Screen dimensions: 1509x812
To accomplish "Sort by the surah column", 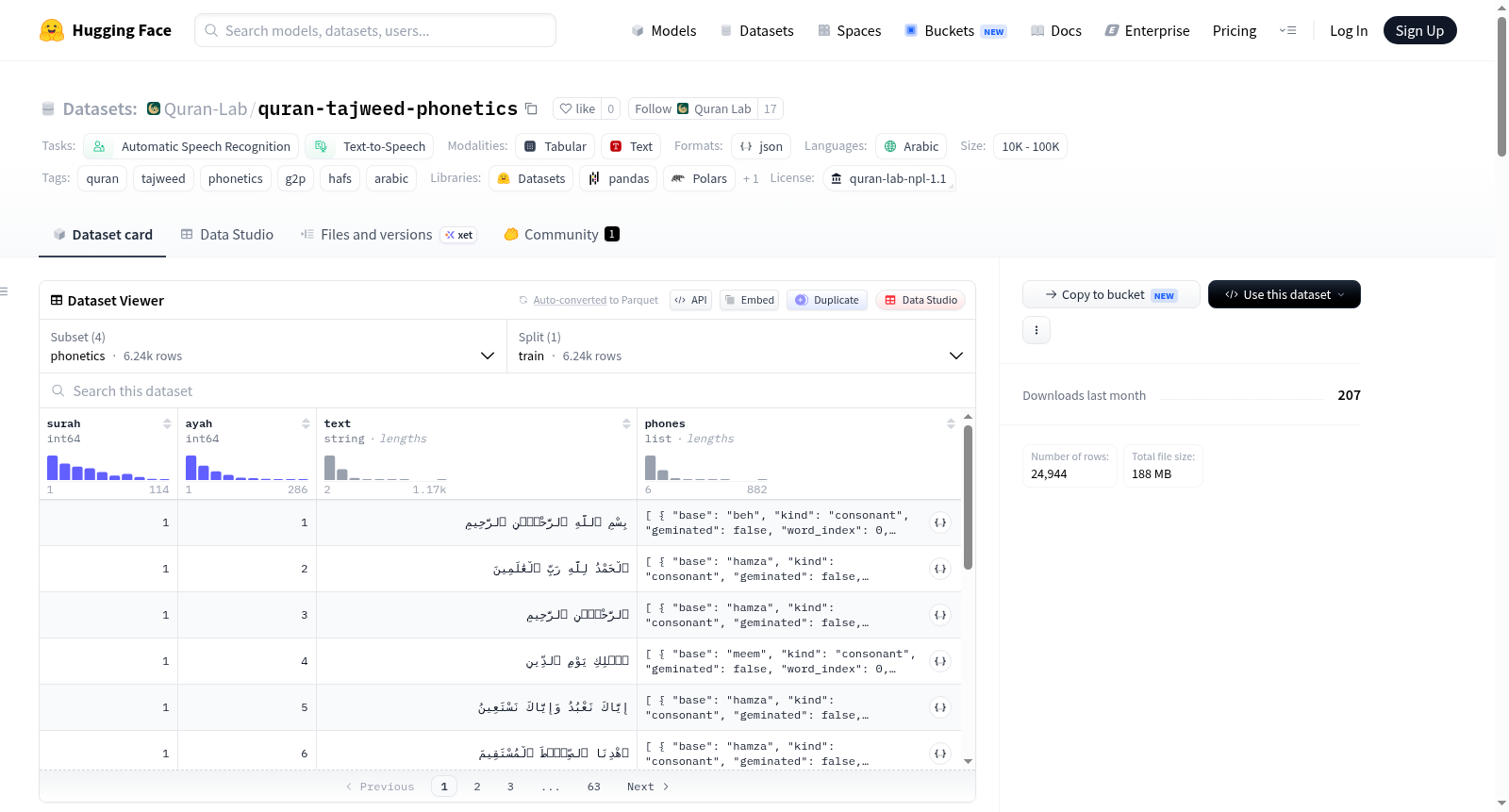I will pos(167,423).
